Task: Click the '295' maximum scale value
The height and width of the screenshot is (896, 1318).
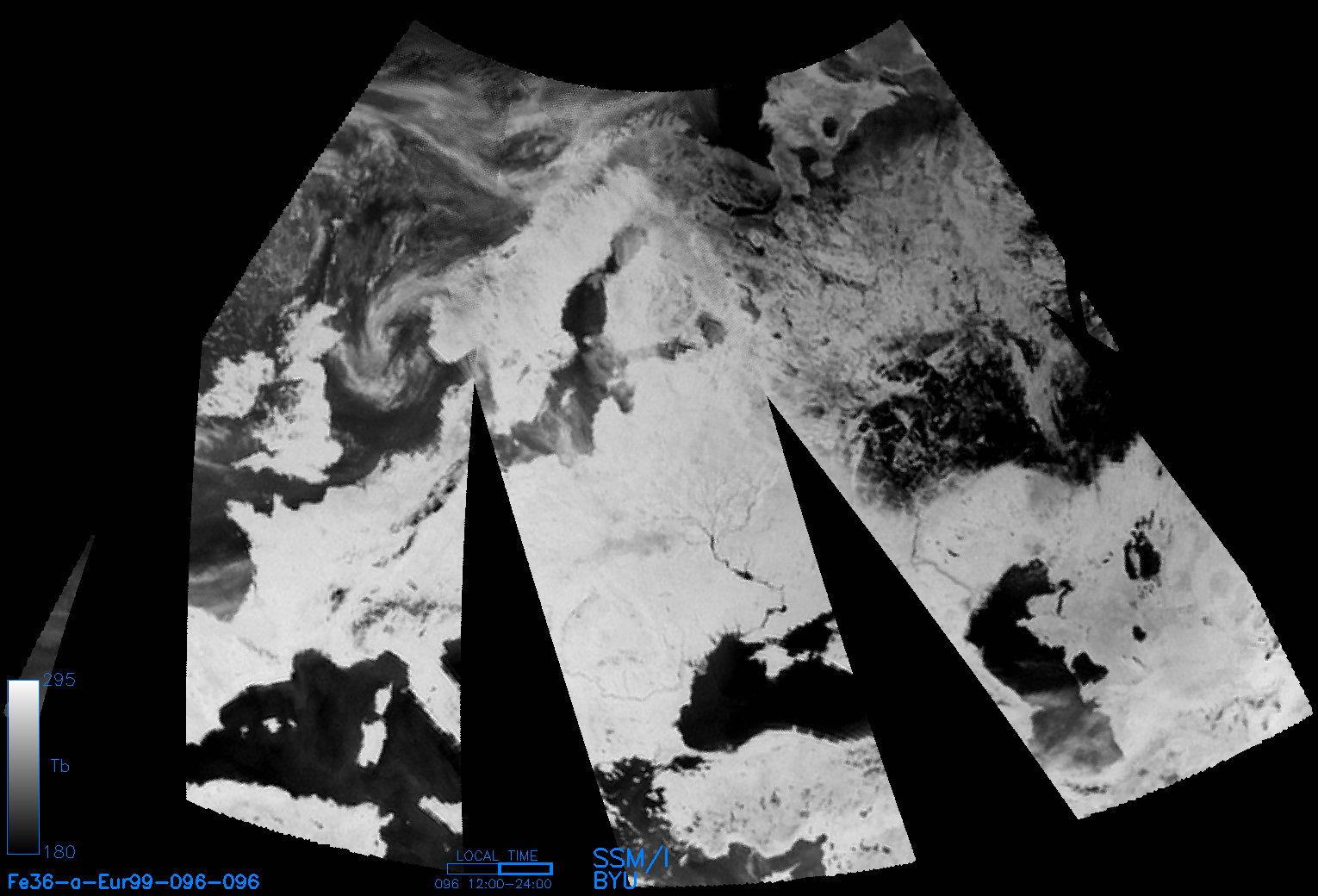Action: [59, 680]
